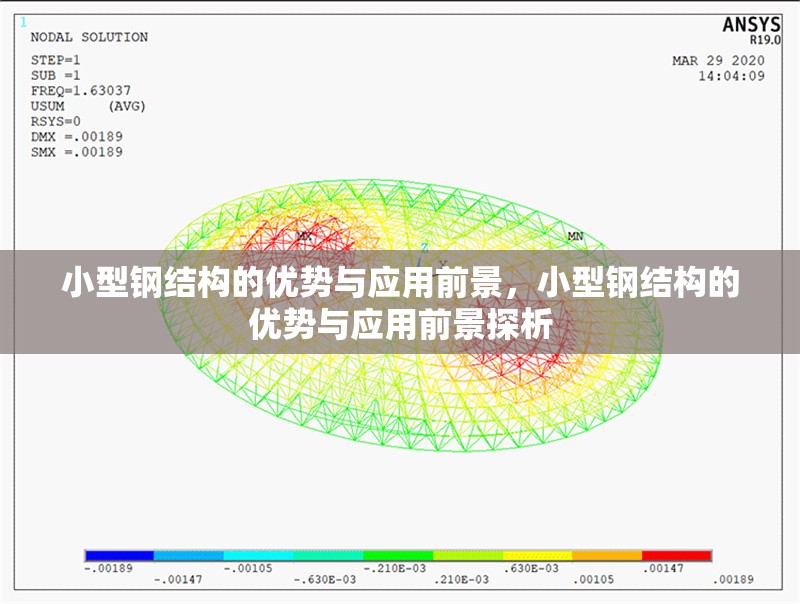800x604 pixels.
Task: Click the MX maximum marker on mesh
Action: (305, 236)
